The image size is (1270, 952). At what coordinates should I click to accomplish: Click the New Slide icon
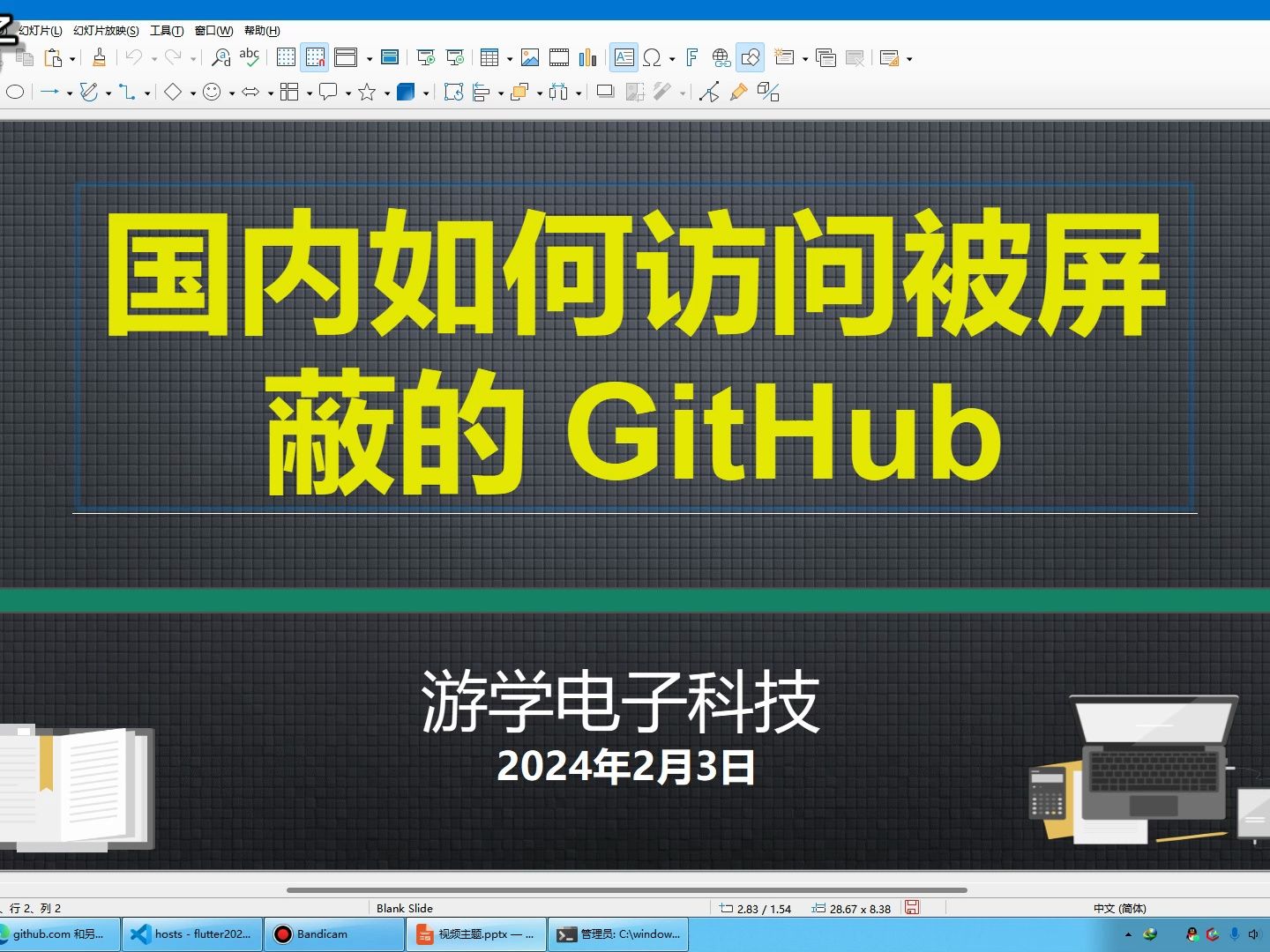784,58
